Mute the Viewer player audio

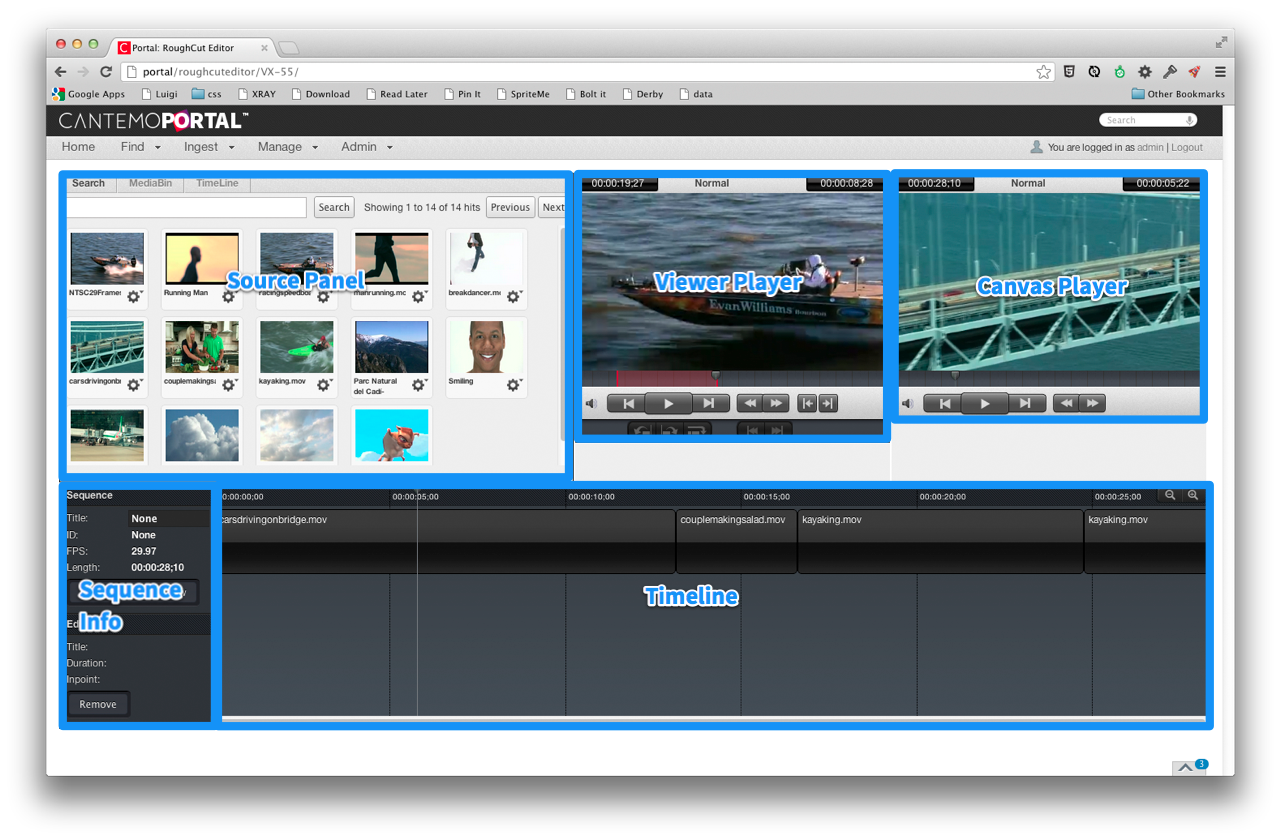pyautogui.click(x=591, y=404)
